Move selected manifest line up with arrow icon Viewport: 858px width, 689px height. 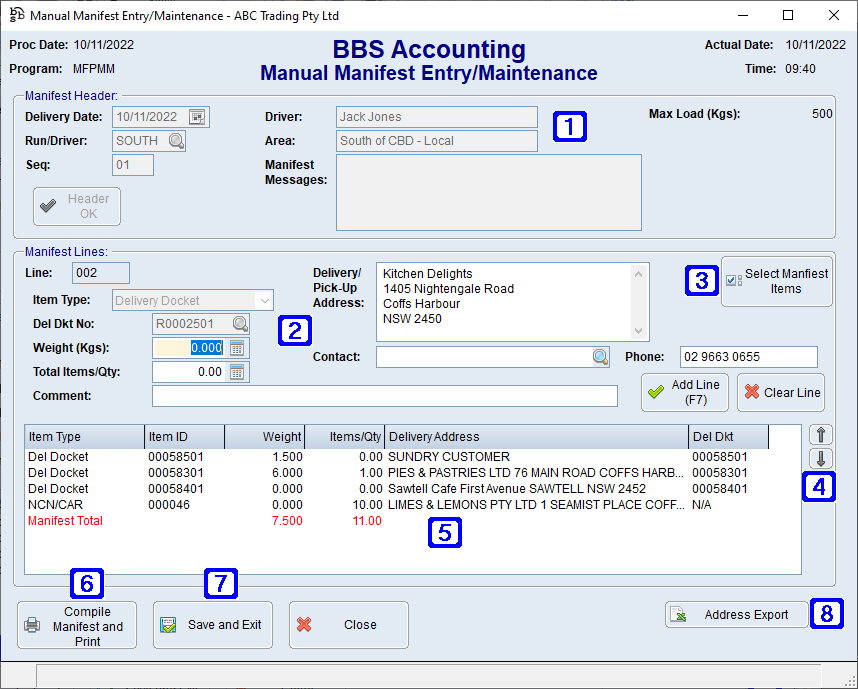coord(819,435)
